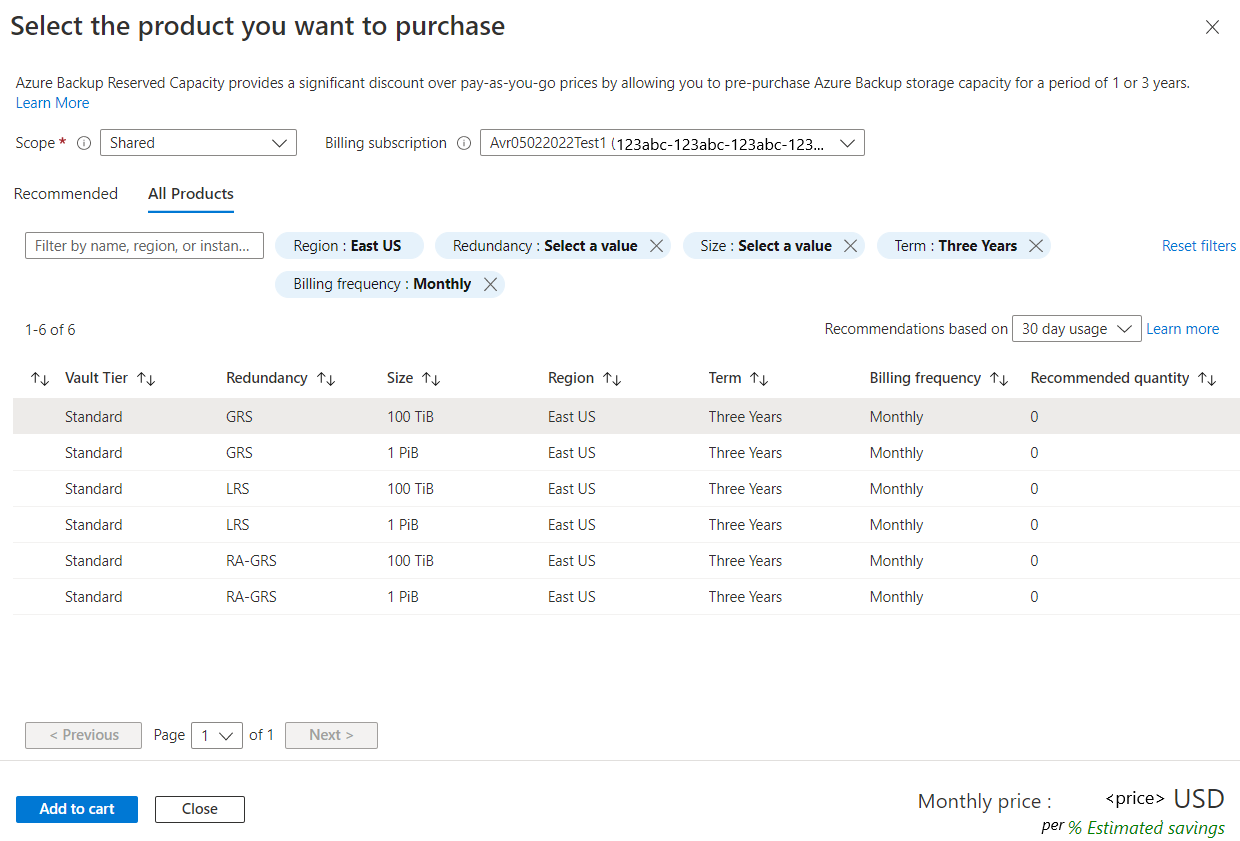Remove the Term filter chip
The image size is (1240, 841).
(x=1036, y=246)
